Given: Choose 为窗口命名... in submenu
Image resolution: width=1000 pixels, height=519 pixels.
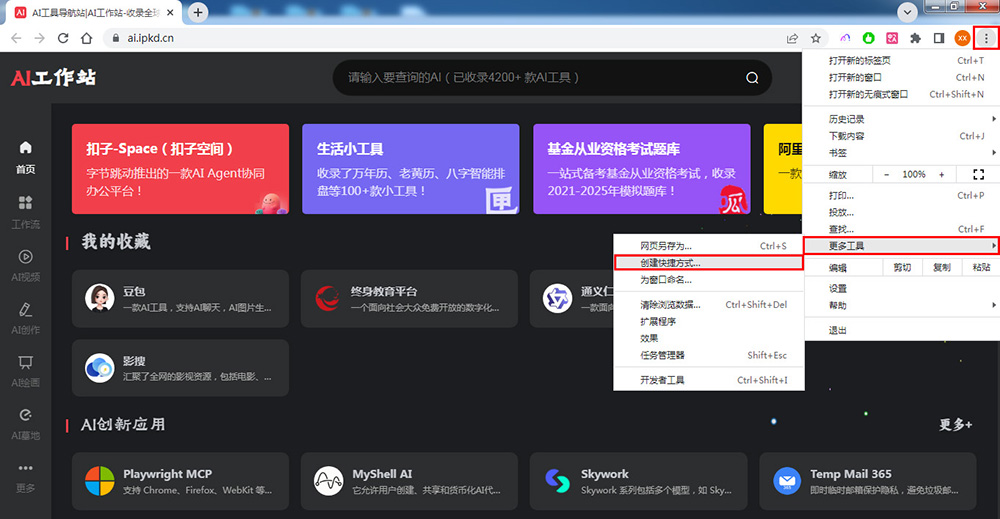Looking at the screenshot, I should (x=709, y=279).
